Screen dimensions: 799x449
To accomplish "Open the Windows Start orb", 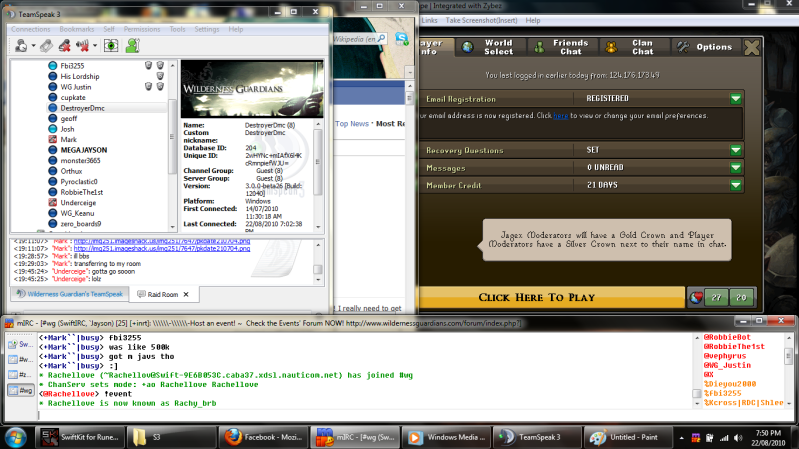I will coord(15,437).
